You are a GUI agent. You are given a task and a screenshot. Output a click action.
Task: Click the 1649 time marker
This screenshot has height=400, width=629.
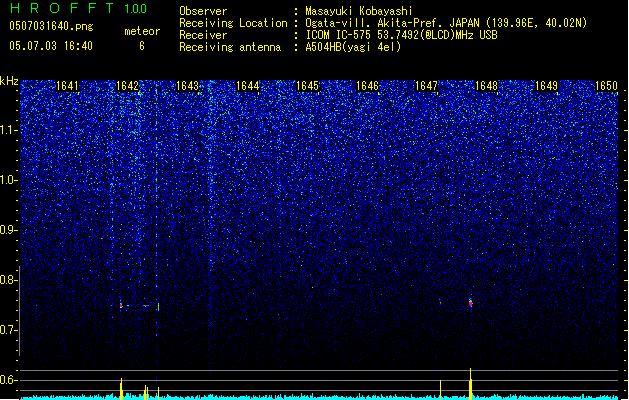coord(546,85)
